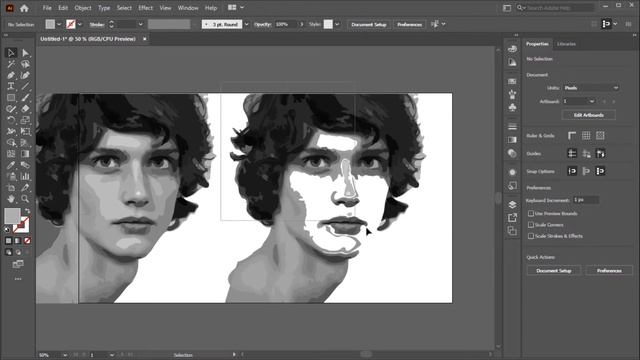Select the Rectangle tool
This screenshot has width=640, height=360.
click(11, 98)
